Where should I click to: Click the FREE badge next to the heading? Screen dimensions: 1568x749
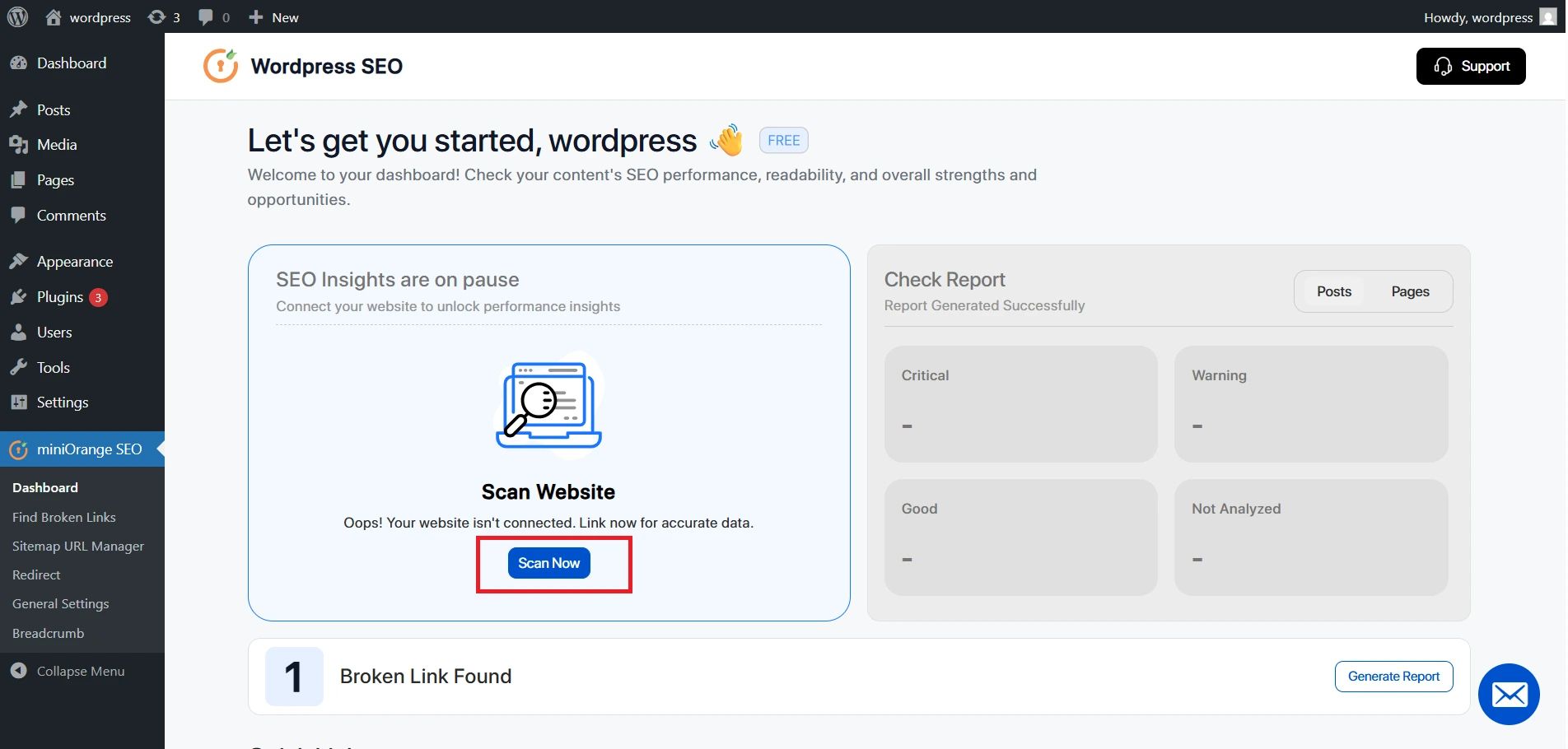tap(782, 140)
